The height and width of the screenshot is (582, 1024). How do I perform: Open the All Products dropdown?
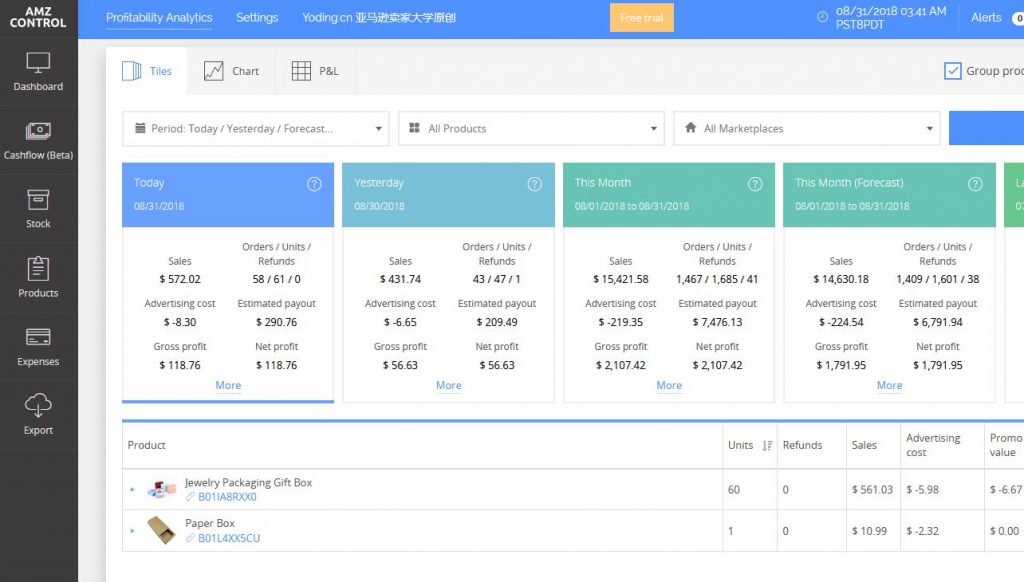530,129
